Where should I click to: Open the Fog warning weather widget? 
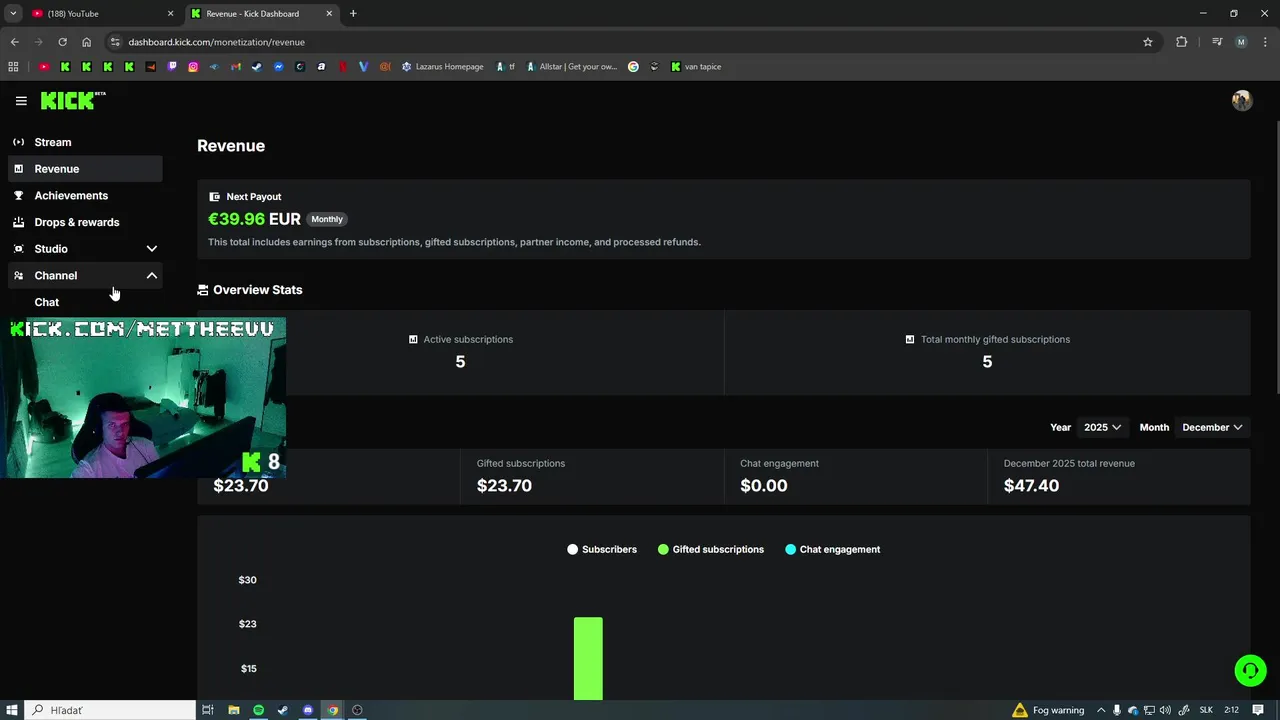[1049, 710]
